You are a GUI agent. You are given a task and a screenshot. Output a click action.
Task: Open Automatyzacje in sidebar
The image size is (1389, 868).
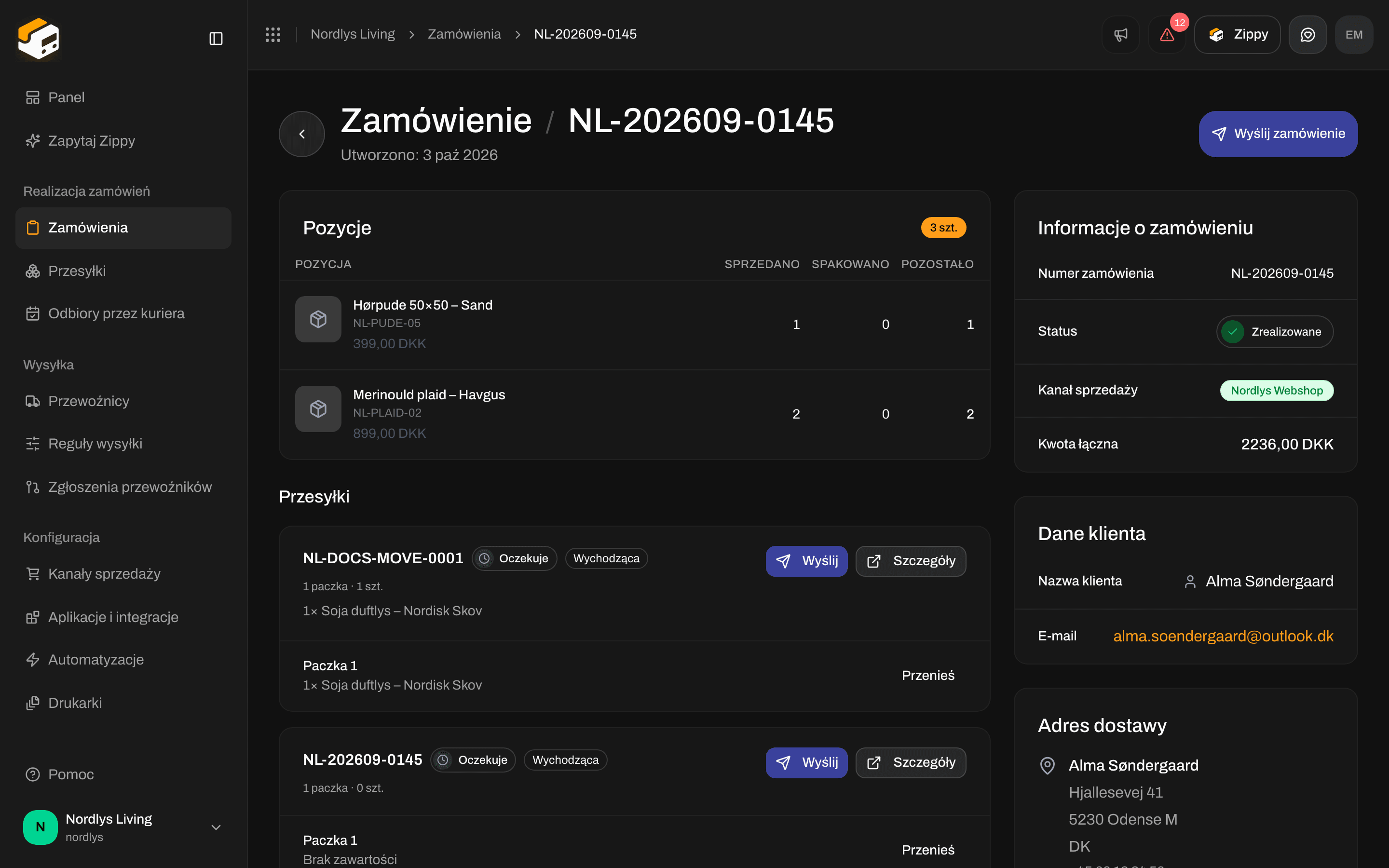click(123, 660)
